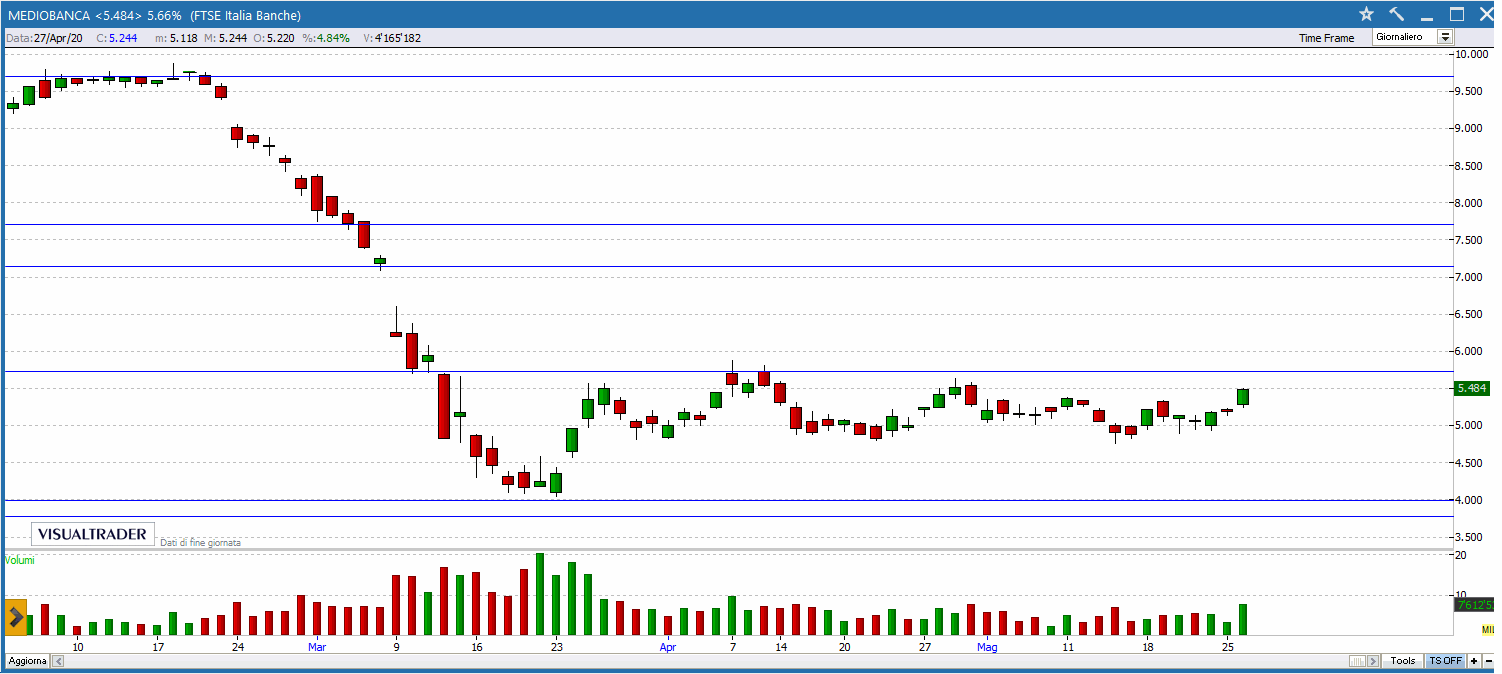Add chart to favorites with the star icon
The image size is (1502, 674).
click(x=1366, y=14)
